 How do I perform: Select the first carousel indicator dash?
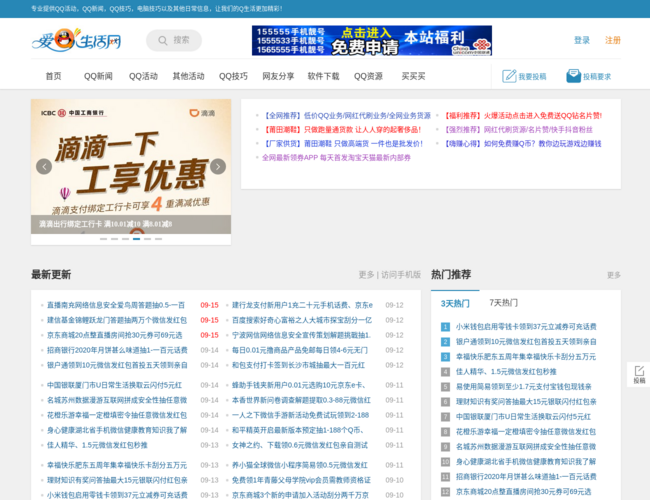(104, 239)
